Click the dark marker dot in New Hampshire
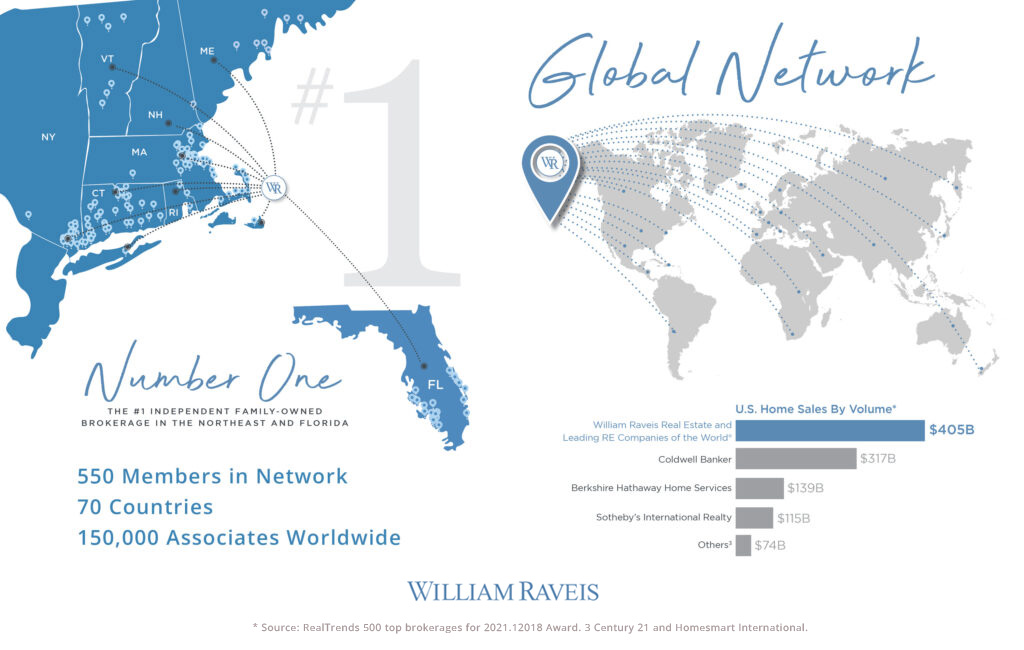 pyautogui.click(x=168, y=123)
